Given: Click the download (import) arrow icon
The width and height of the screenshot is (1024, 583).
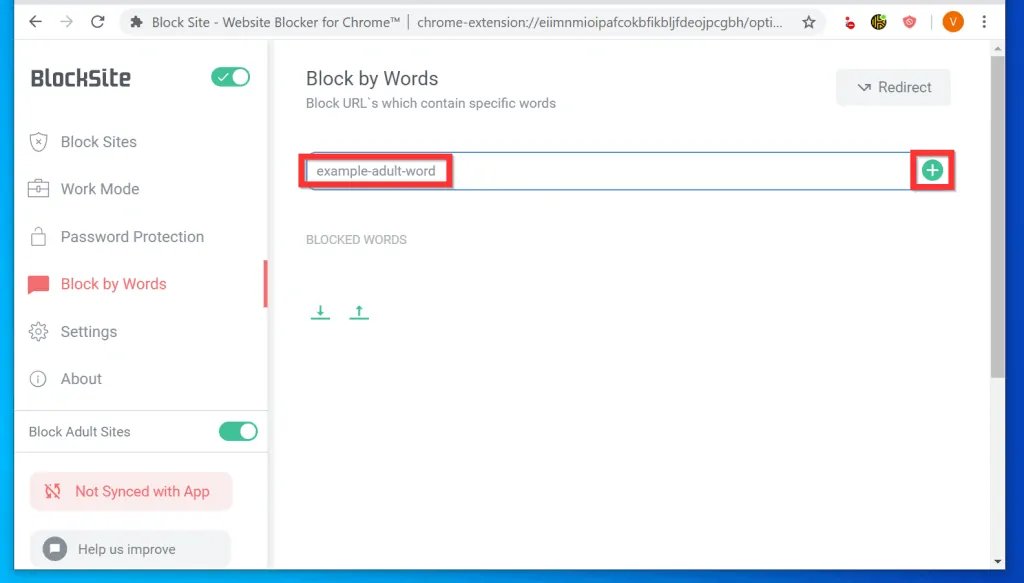Looking at the screenshot, I should pyautogui.click(x=320, y=312).
